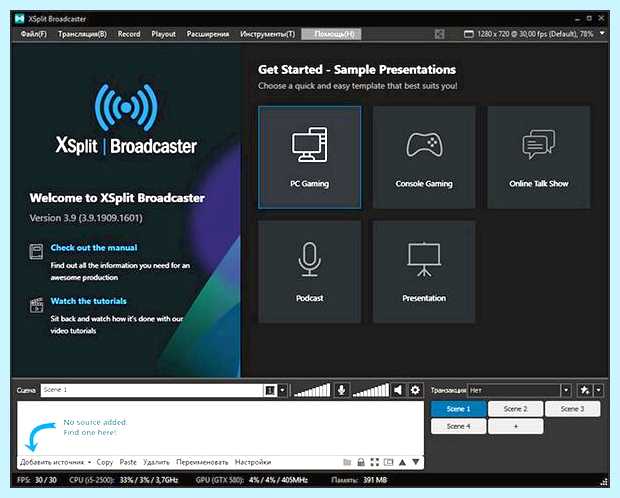This screenshot has height=498, width=620.
Task: Open the Трансляция(B) menu
Action: pyautogui.click(x=82, y=34)
